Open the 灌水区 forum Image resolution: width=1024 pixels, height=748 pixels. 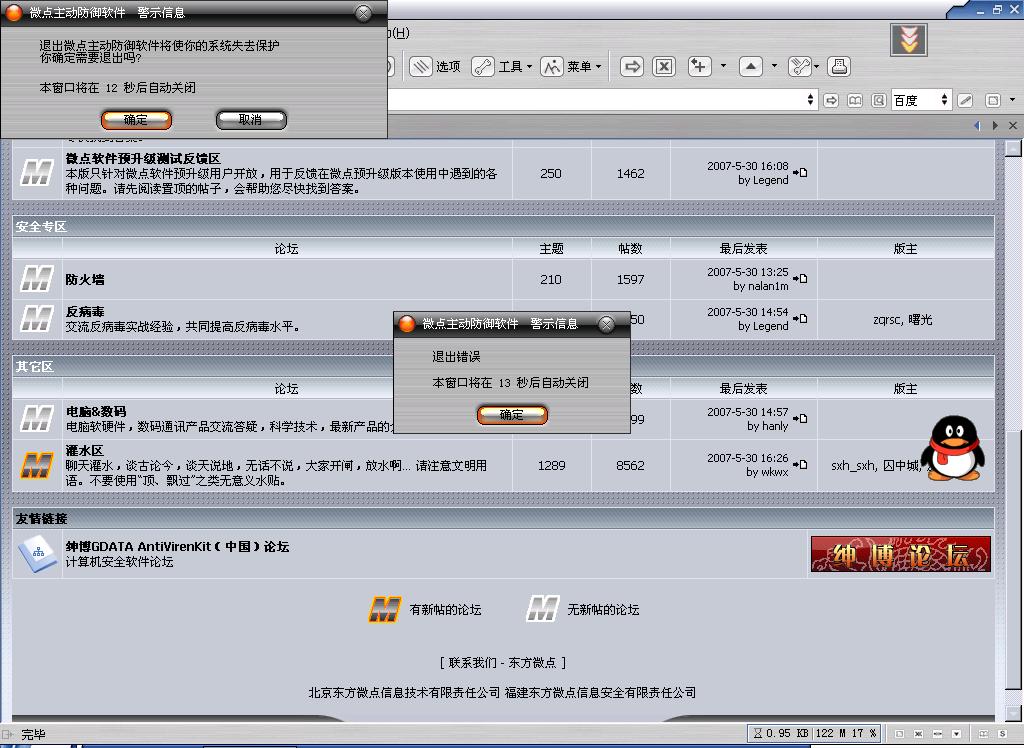85,451
